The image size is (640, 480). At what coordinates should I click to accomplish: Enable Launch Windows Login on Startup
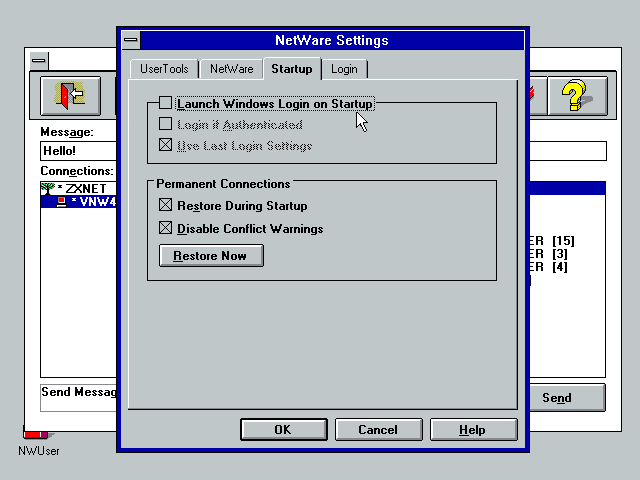(165, 103)
